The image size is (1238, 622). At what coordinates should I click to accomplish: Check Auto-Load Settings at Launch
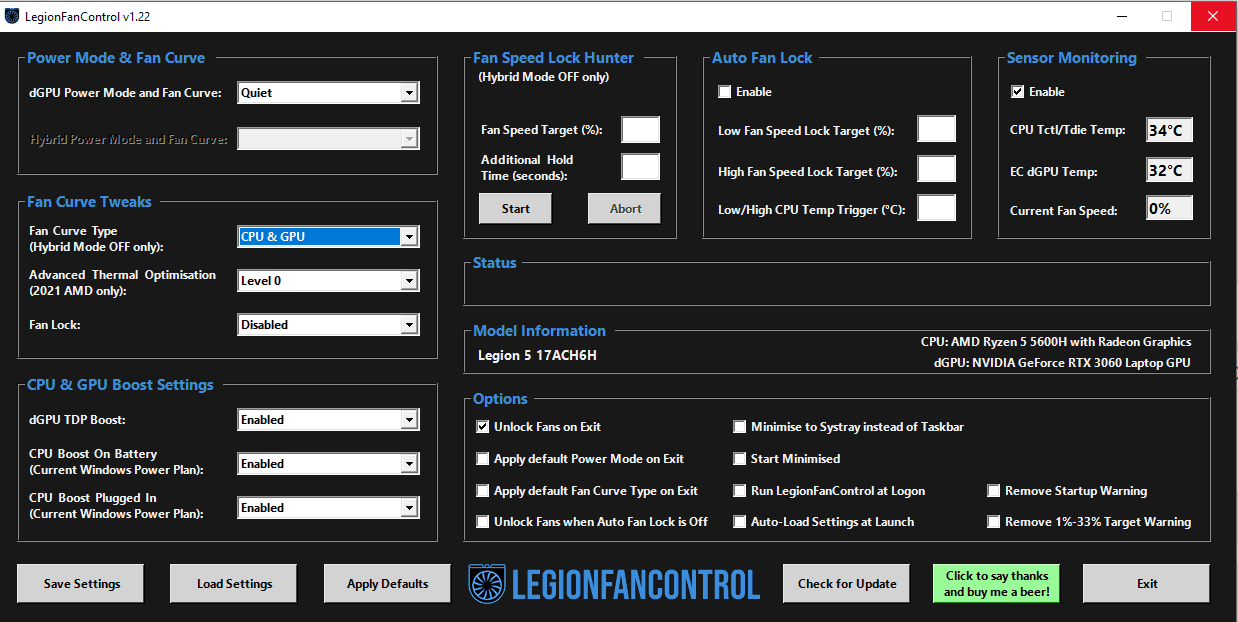point(740,522)
